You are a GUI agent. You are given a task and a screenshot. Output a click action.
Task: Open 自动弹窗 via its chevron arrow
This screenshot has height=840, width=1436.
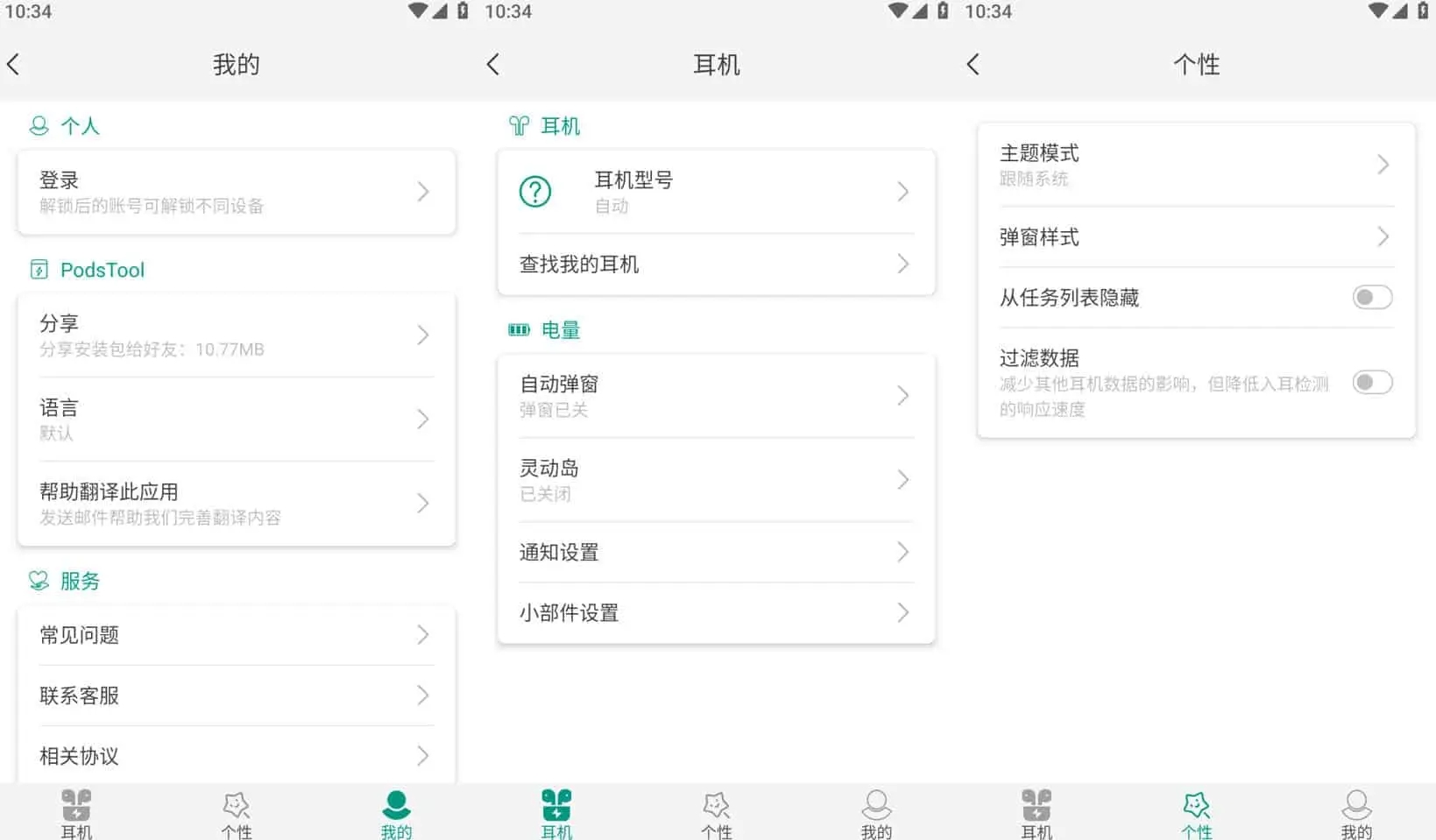click(x=902, y=396)
